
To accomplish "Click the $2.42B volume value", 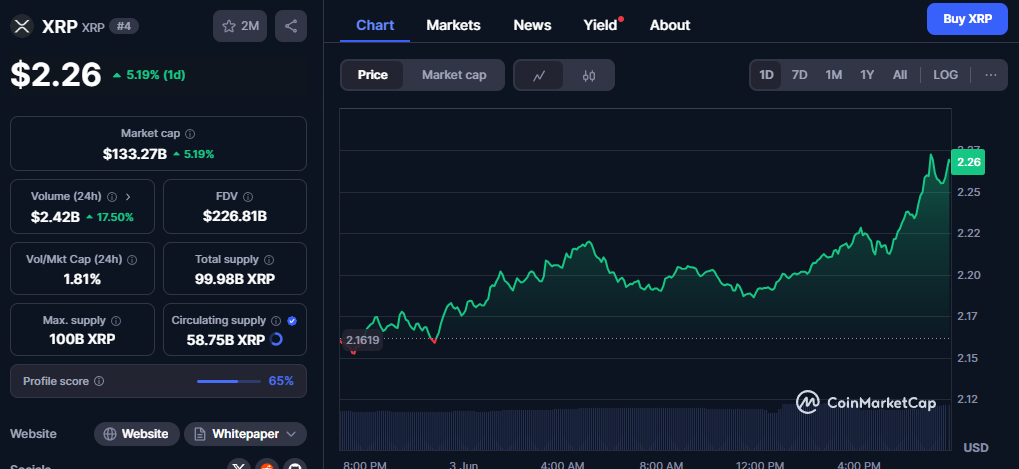I will pos(55,217).
